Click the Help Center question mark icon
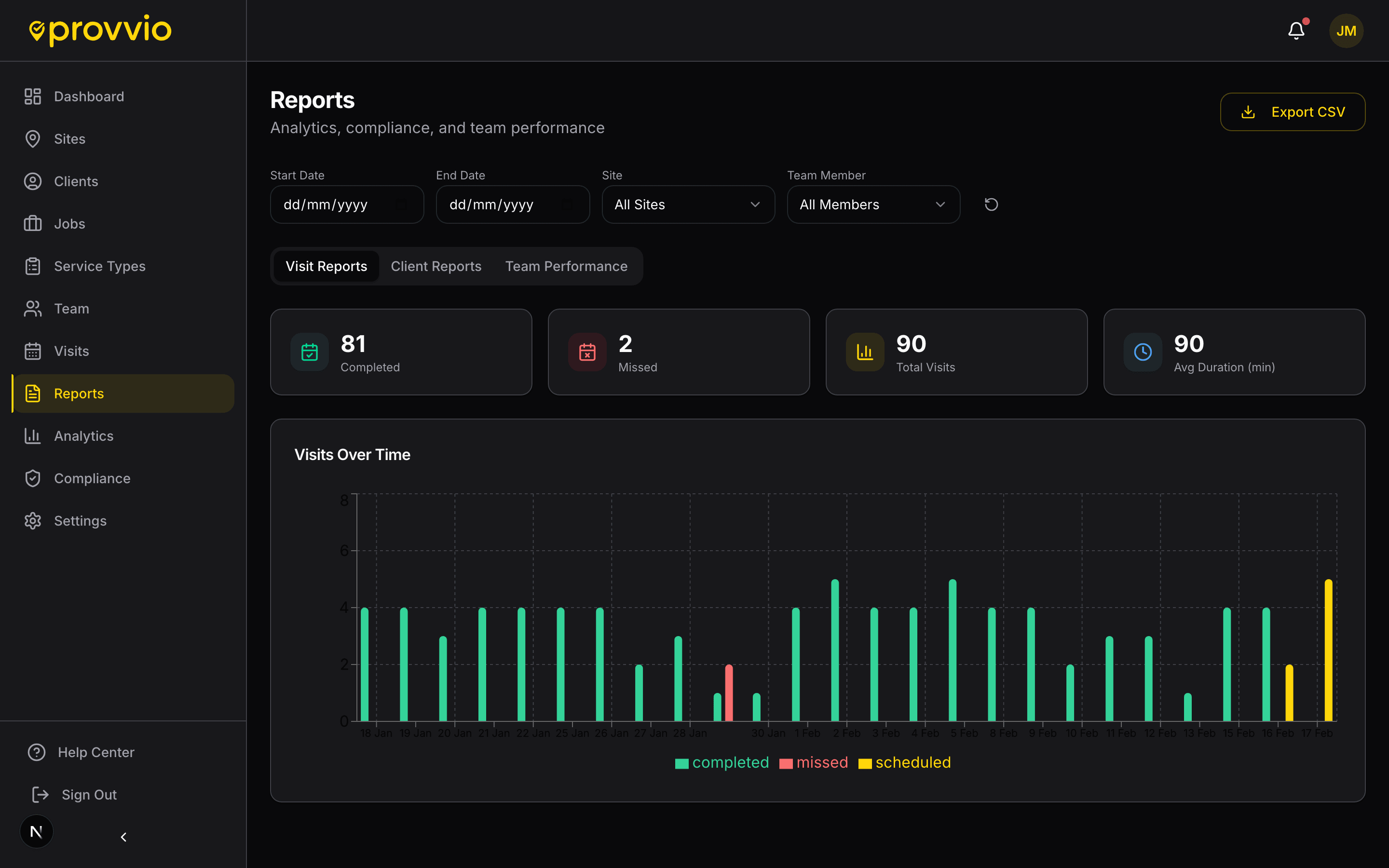 tap(36, 752)
